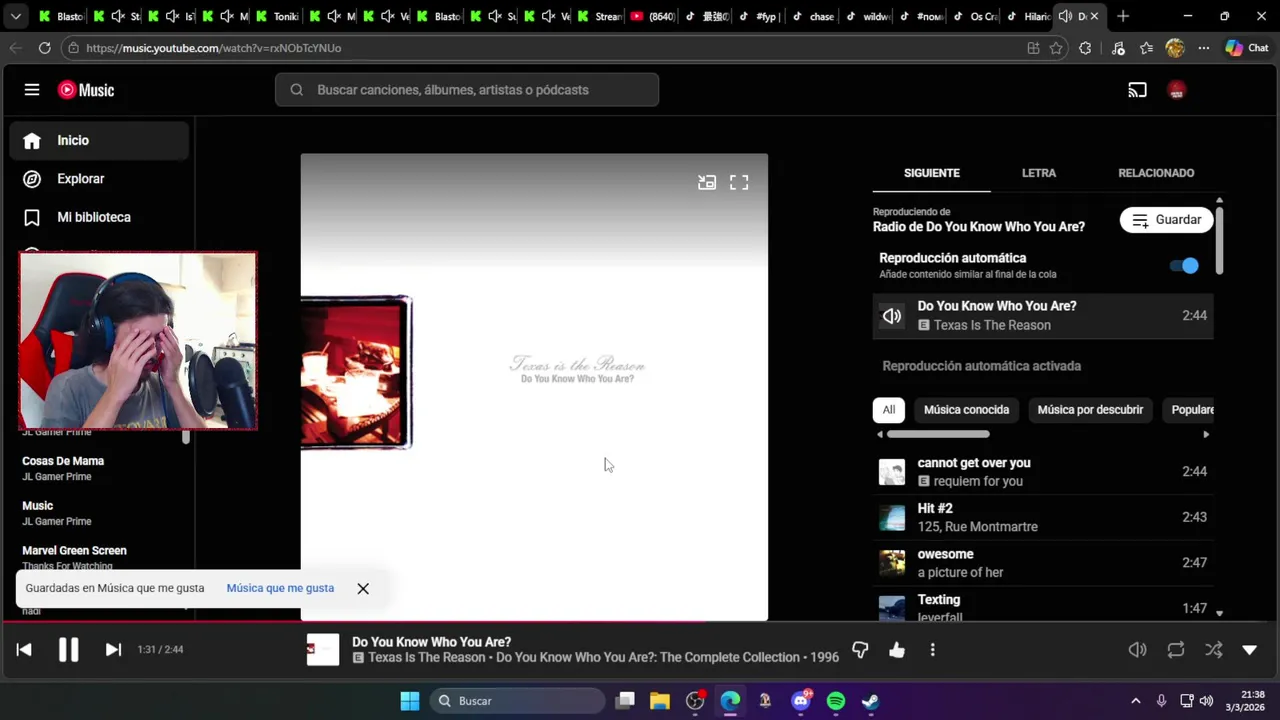Viewport: 1280px width, 720px height.
Task: Open the Windows Start menu
Action: click(x=410, y=701)
